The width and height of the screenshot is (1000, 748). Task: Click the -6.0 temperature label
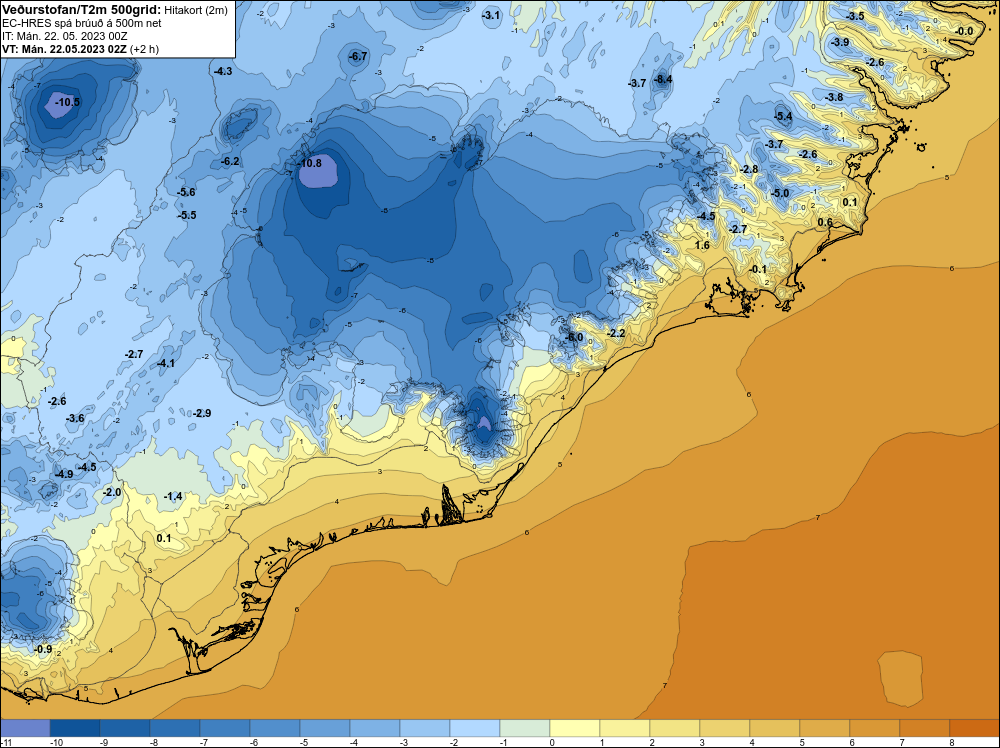[x=574, y=337]
